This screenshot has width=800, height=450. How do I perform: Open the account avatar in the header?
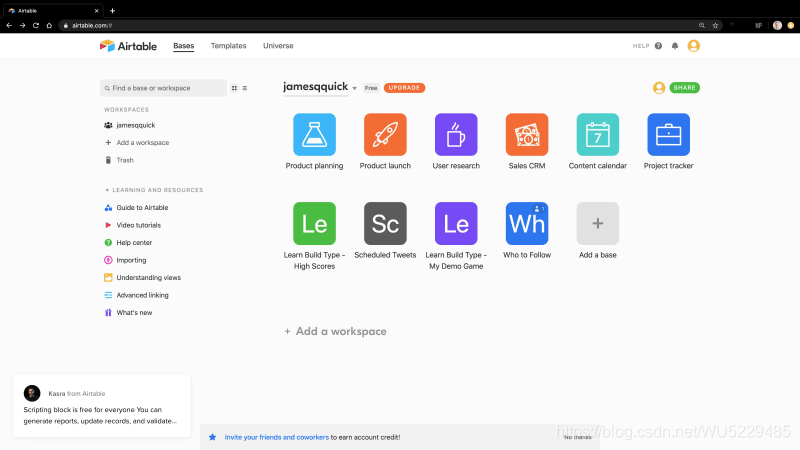693,46
